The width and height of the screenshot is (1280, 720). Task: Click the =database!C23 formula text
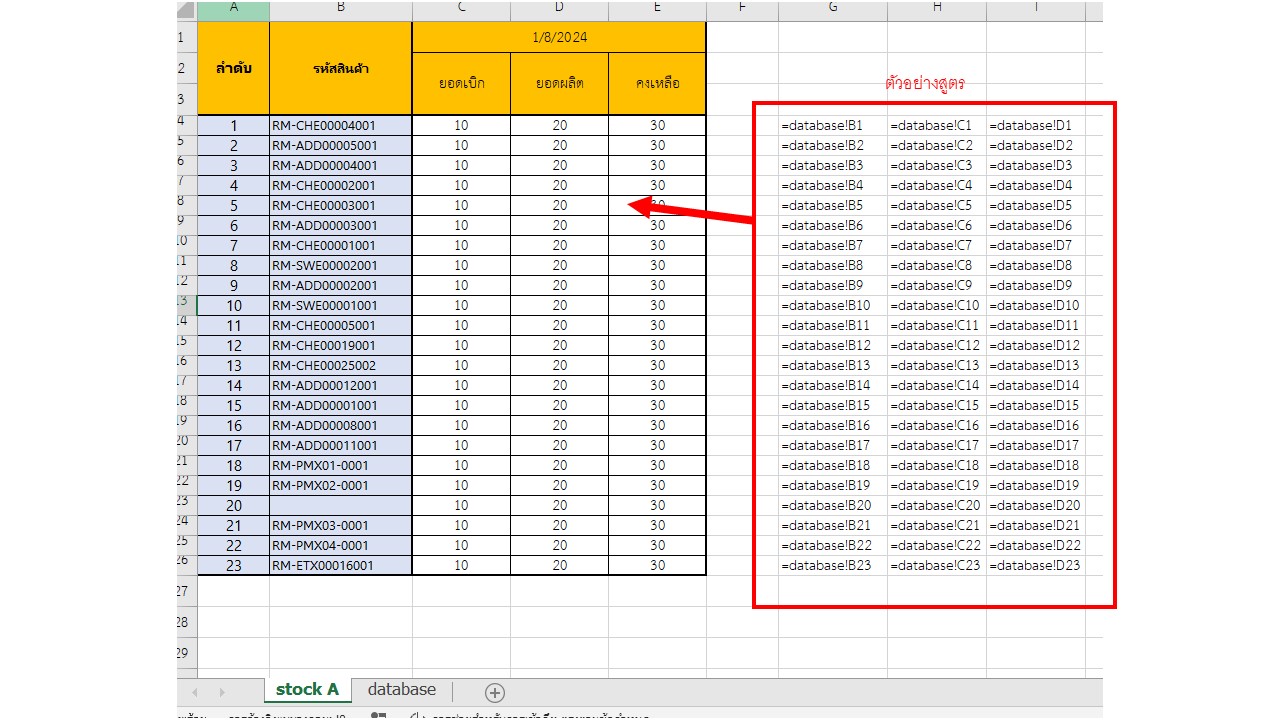pyautogui.click(x=935, y=566)
